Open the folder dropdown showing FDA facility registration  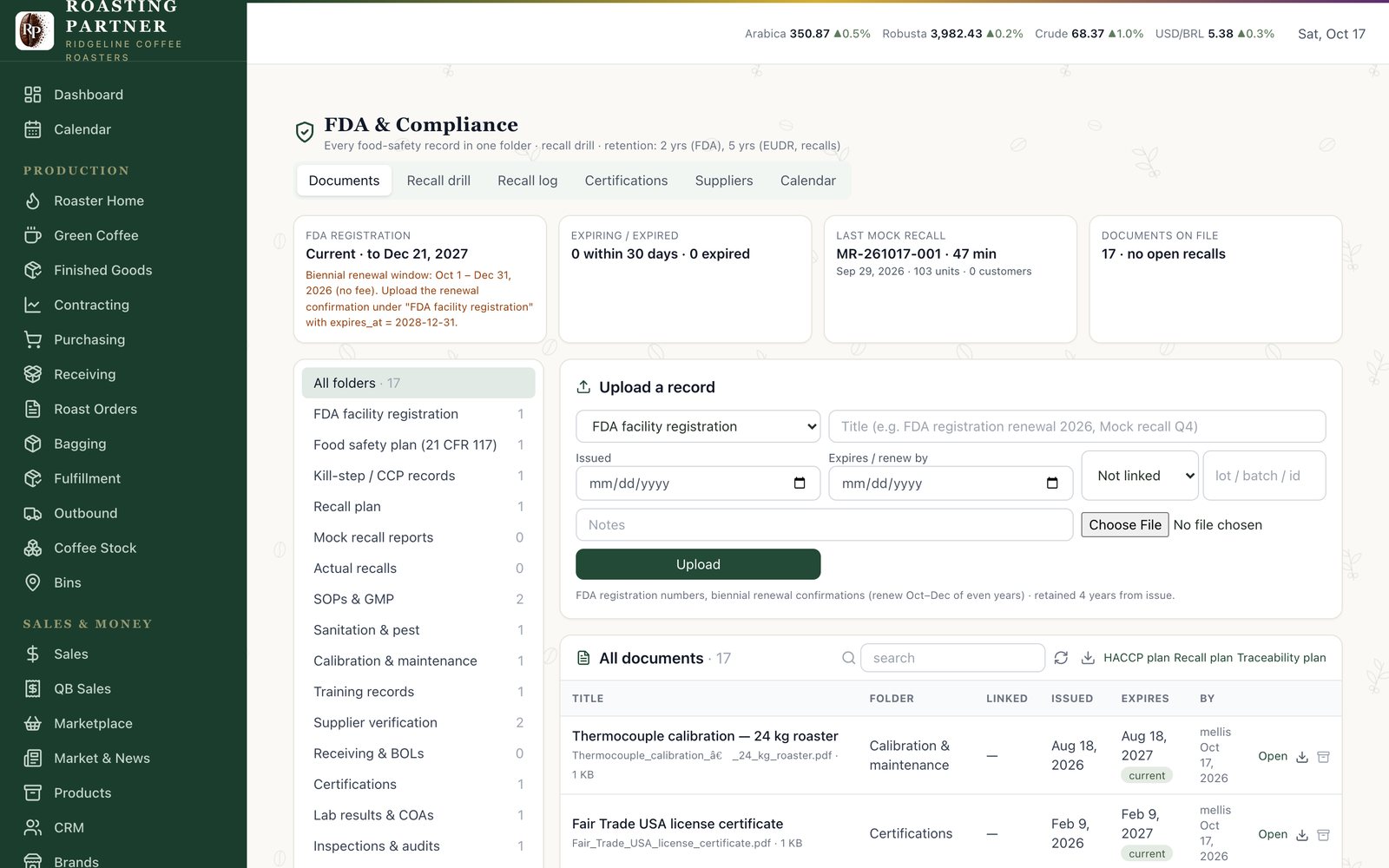(x=698, y=426)
